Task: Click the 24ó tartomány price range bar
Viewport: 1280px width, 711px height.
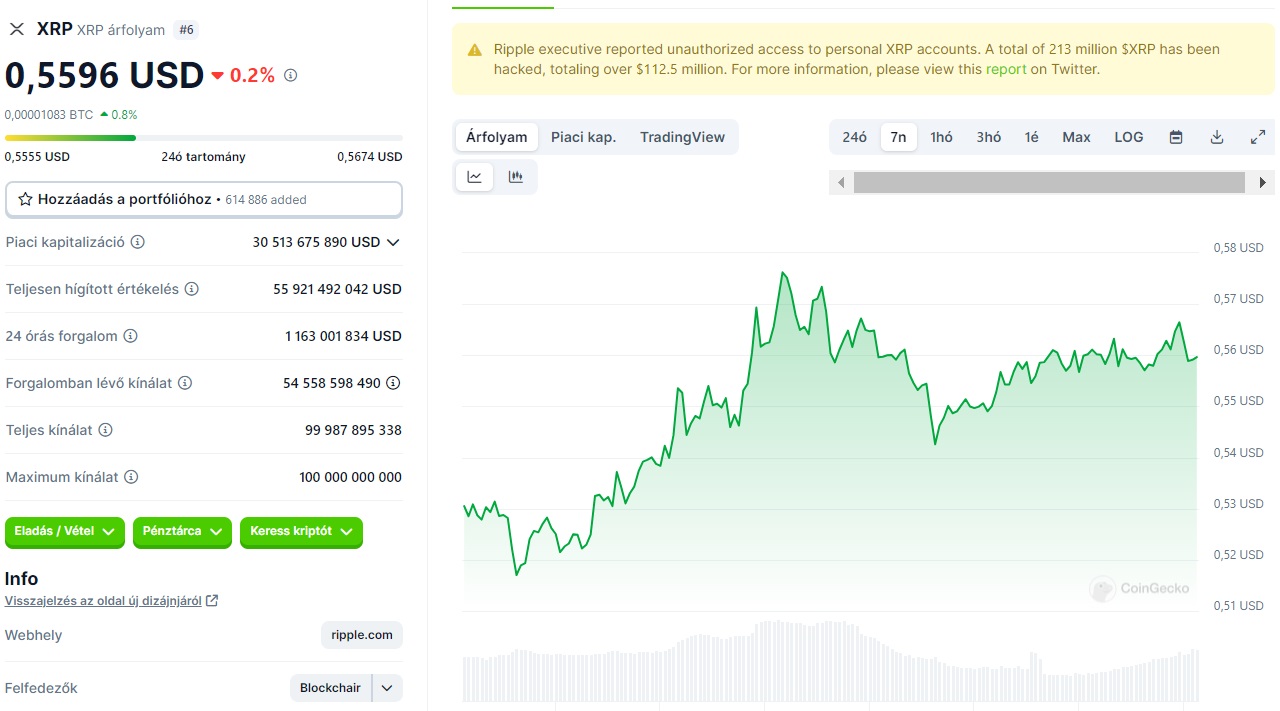Action: pos(204,138)
